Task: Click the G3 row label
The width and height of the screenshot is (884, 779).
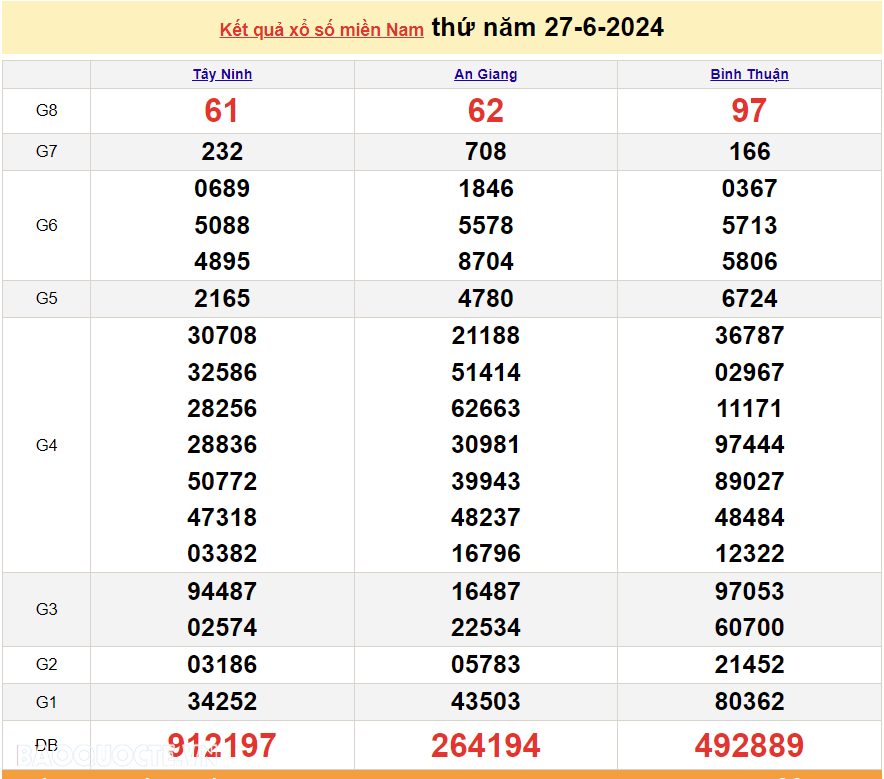Action: tap(47, 609)
